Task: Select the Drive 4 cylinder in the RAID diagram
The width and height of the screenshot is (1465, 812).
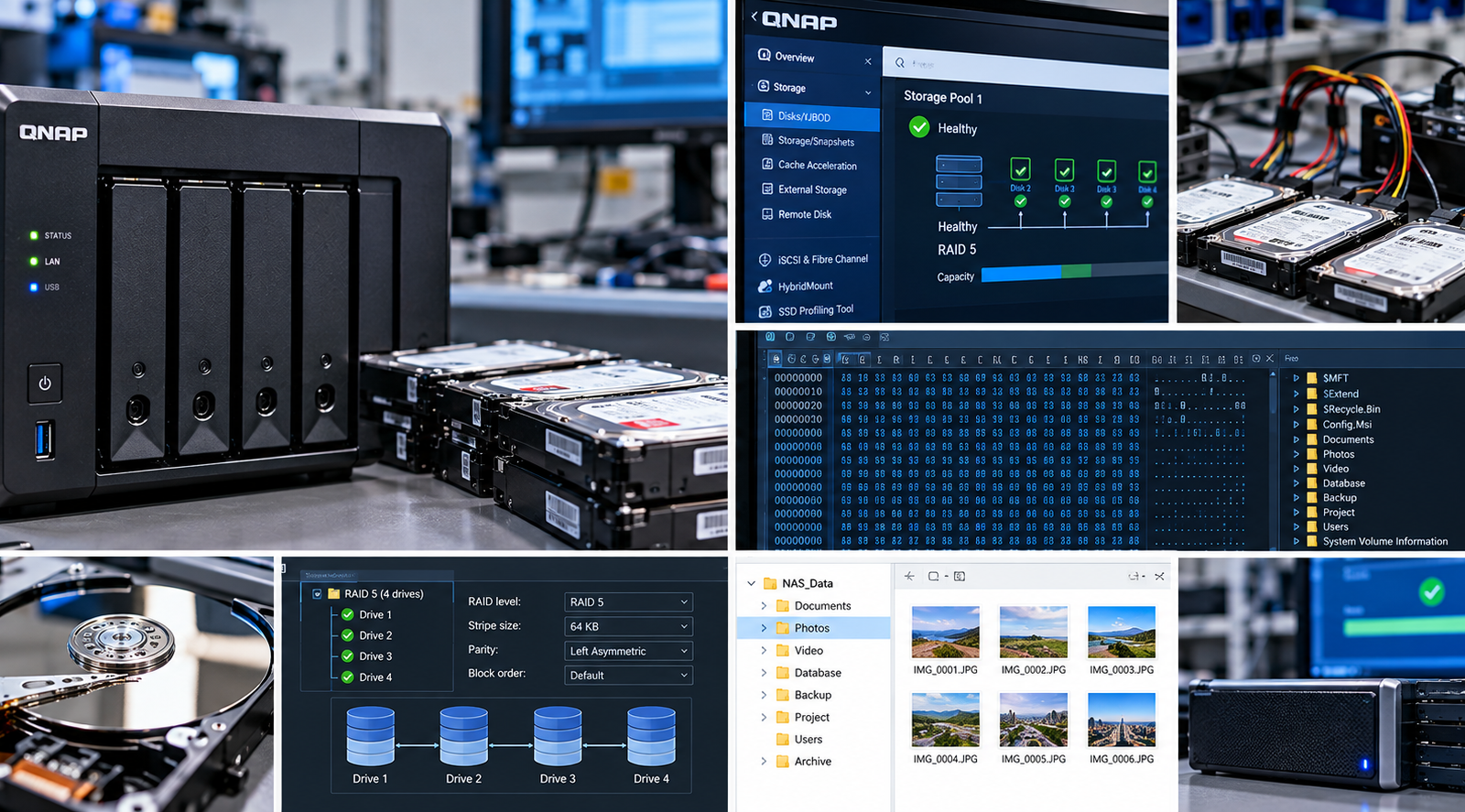Action: (x=651, y=736)
